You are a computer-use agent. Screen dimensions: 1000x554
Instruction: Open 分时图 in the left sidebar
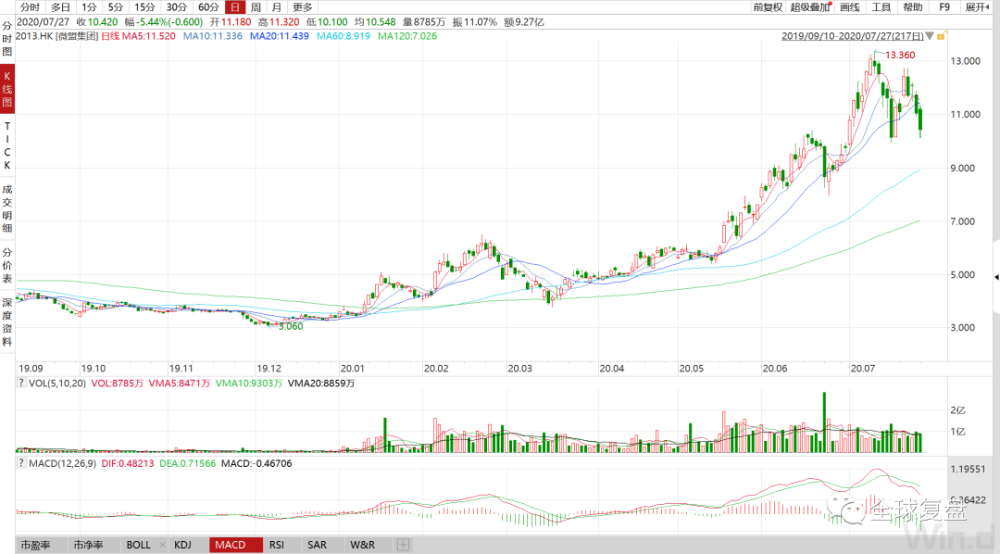click(x=7, y=38)
